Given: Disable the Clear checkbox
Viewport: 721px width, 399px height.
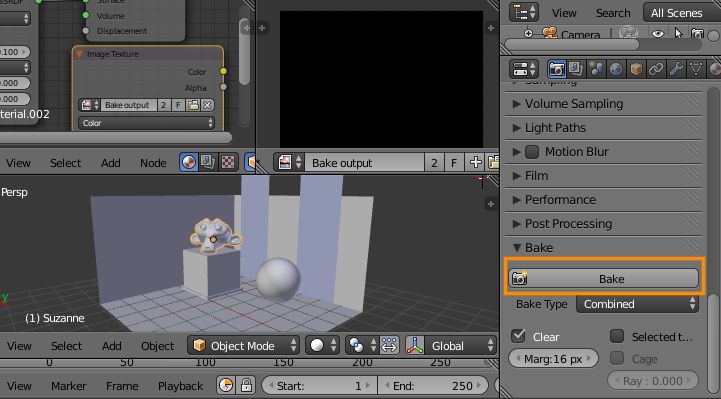Looking at the screenshot, I should coord(518,336).
